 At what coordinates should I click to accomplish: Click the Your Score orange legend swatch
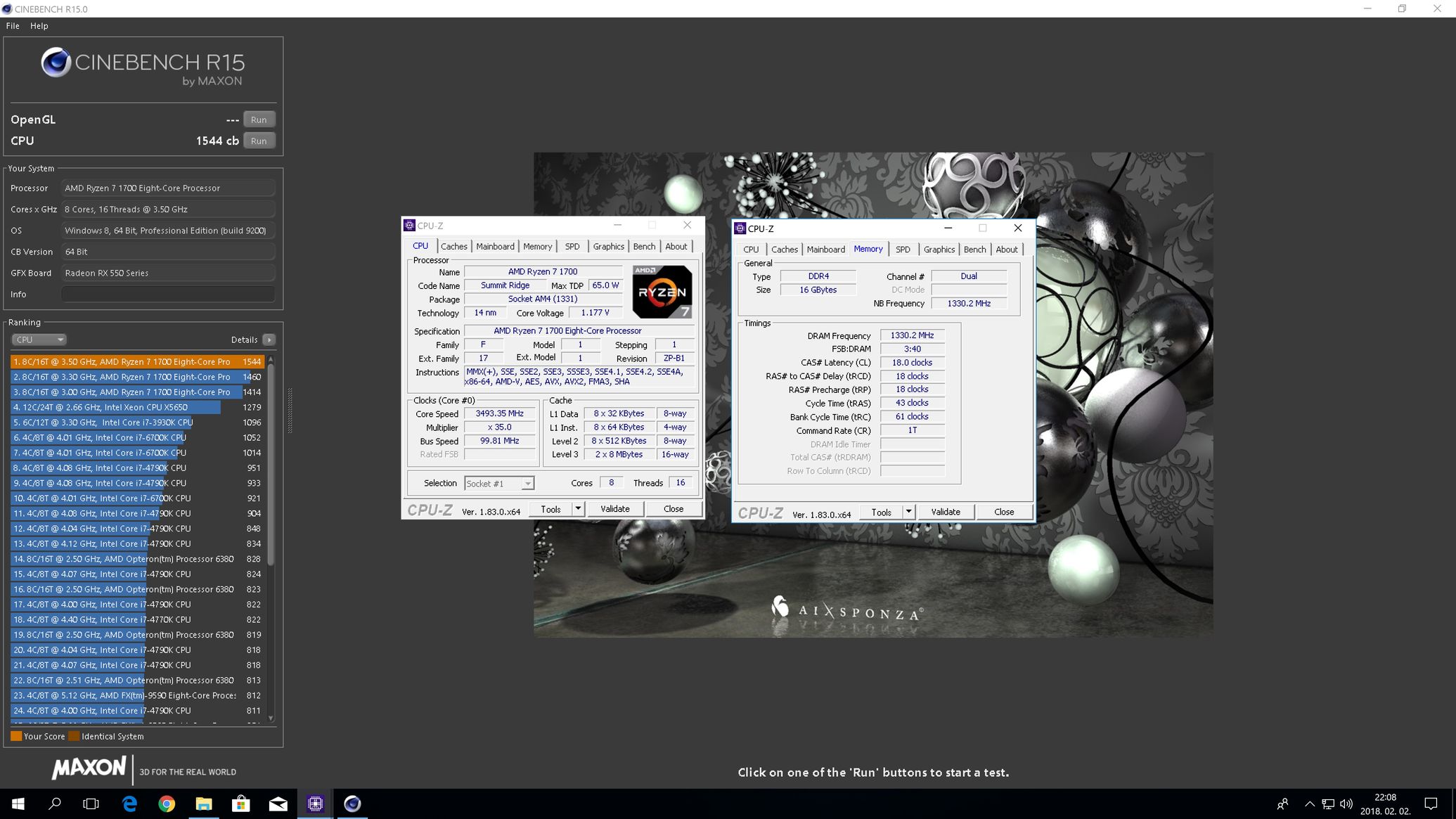click(15, 736)
